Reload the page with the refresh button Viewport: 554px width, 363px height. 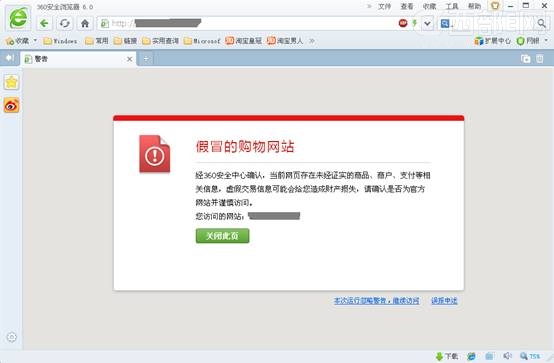pos(65,24)
